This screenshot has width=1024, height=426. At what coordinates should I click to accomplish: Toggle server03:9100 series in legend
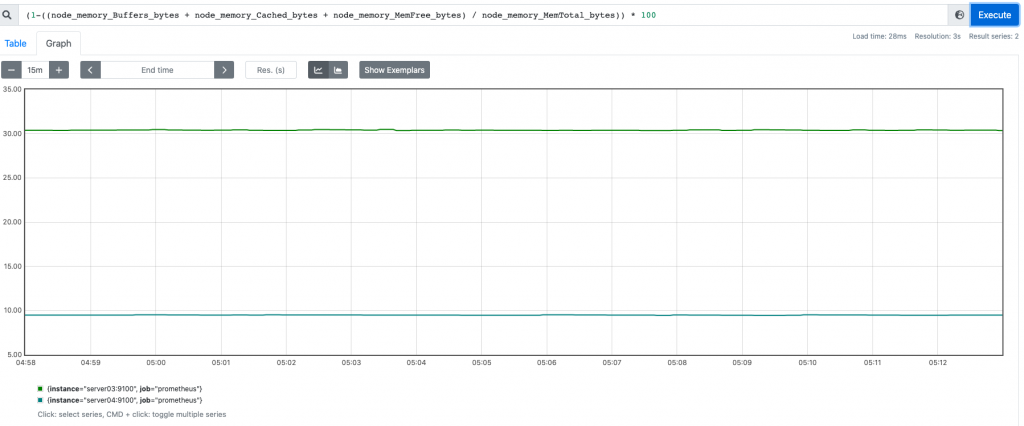125,388
